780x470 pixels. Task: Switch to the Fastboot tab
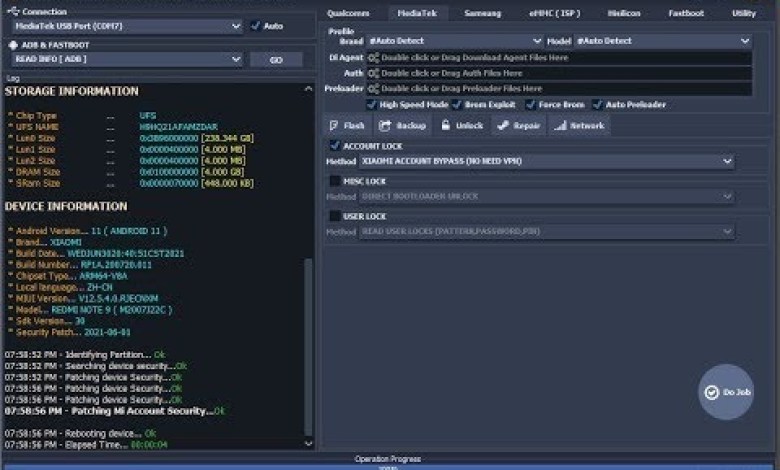click(686, 13)
